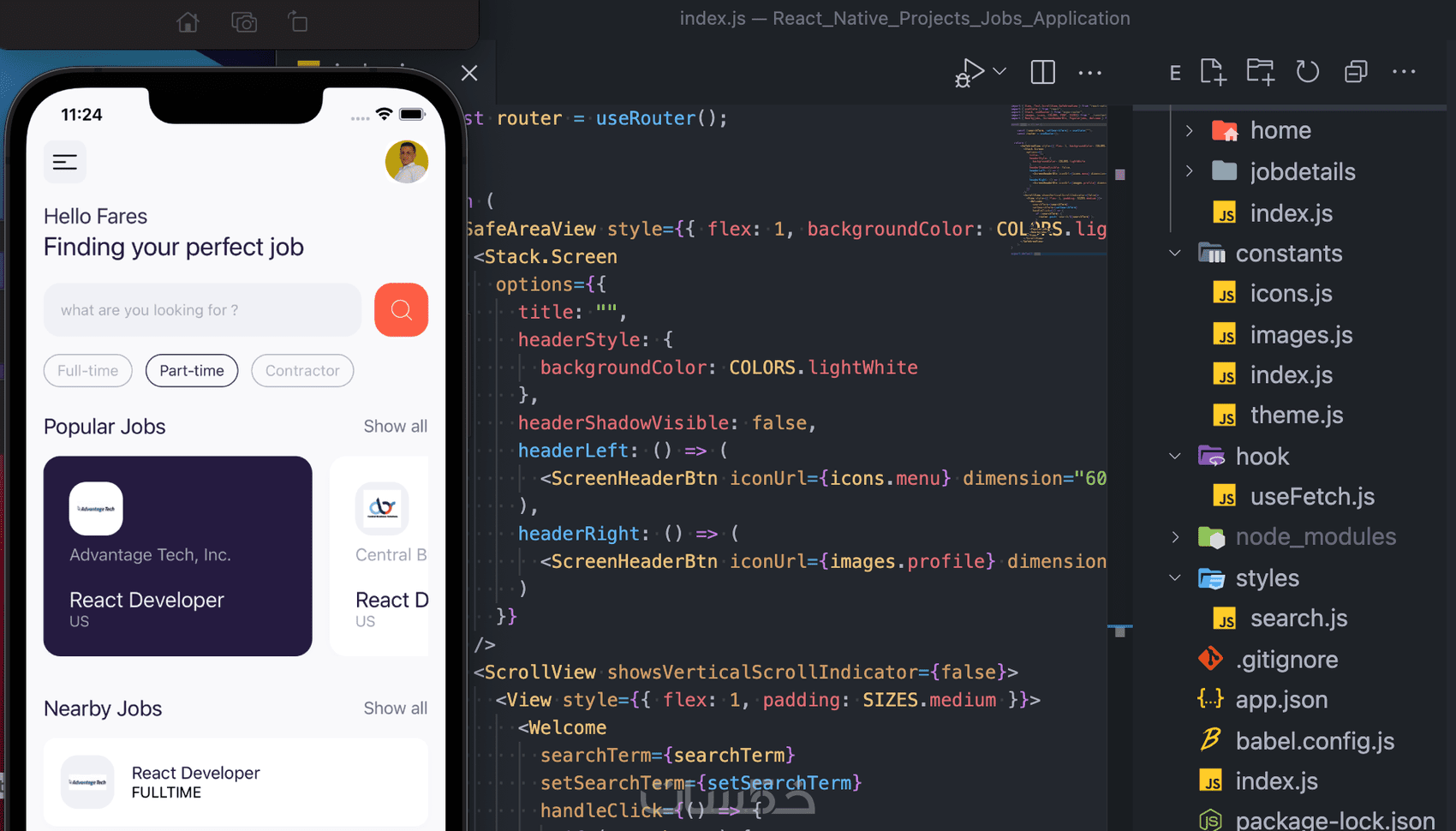Open index.js inside constants folder
The width and height of the screenshot is (1456, 831).
coord(1291,375)
